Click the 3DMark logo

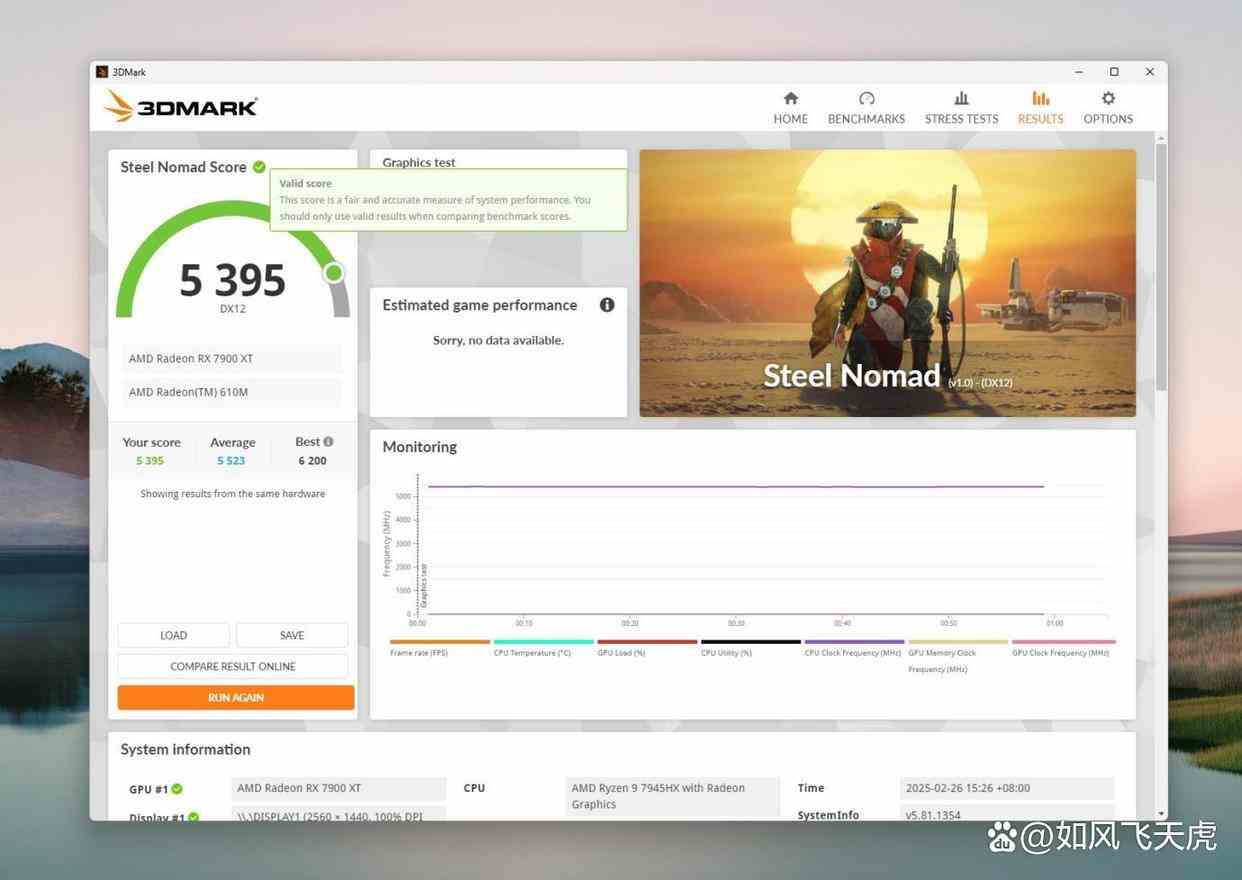(180, 105)
